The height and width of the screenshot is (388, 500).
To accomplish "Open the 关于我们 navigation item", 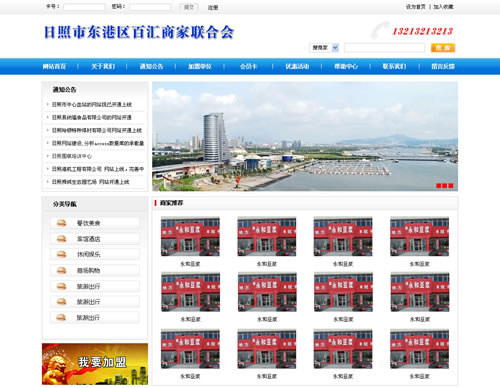I will pyautogui.click(x=103, y=66).
